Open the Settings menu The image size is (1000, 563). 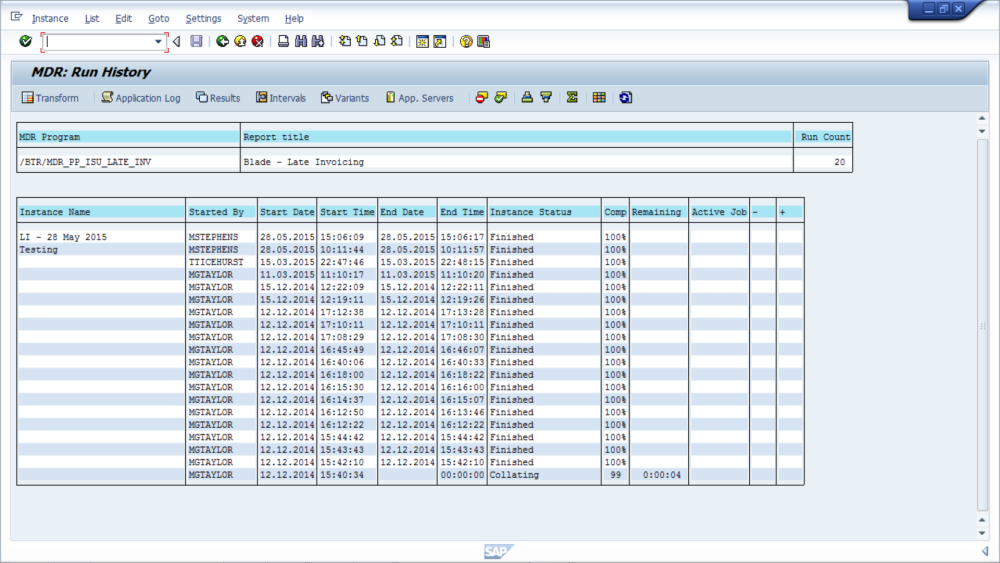coord(203,19)
